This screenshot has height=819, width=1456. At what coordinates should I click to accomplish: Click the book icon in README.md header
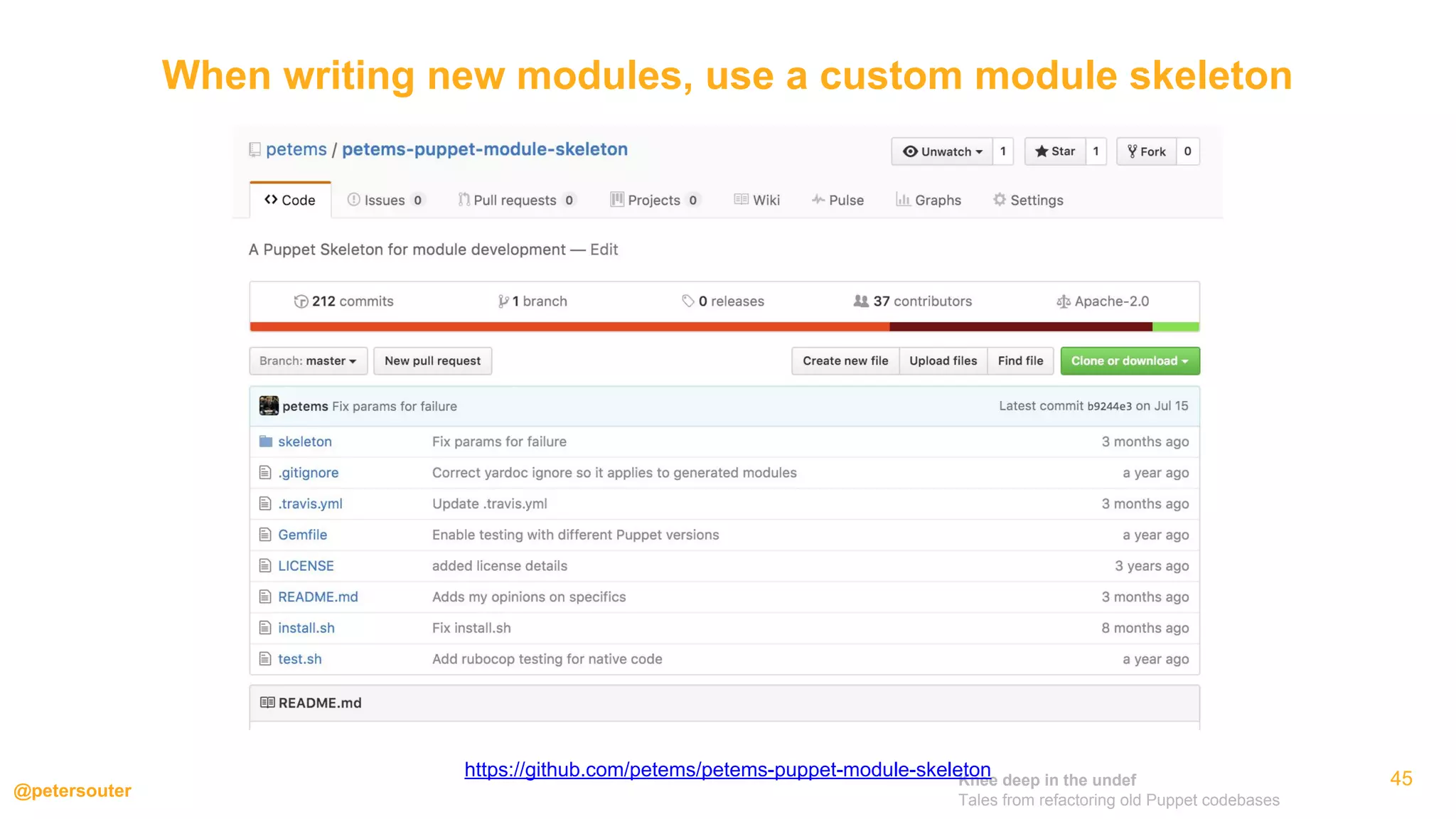(x=267, y=702)
